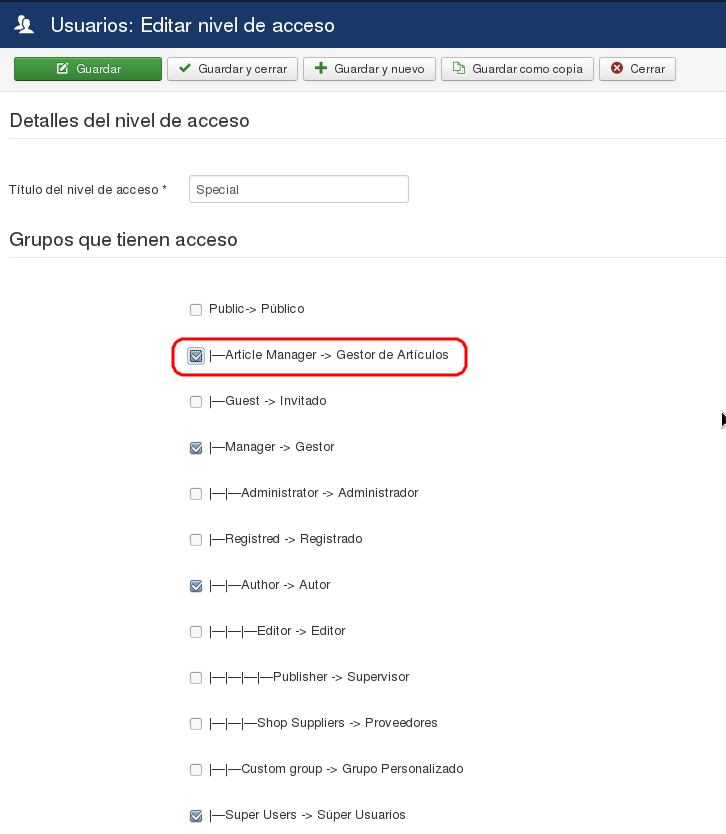The image size is (726, 834).
Task: Uncheck the Manager -> Gestor checkbox
Action: tap(196, 448)
